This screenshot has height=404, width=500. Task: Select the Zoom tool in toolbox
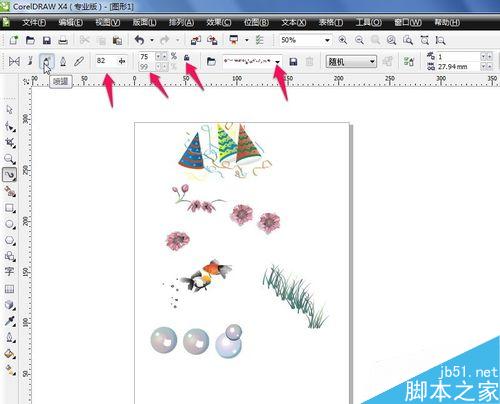tap(9, 159)
